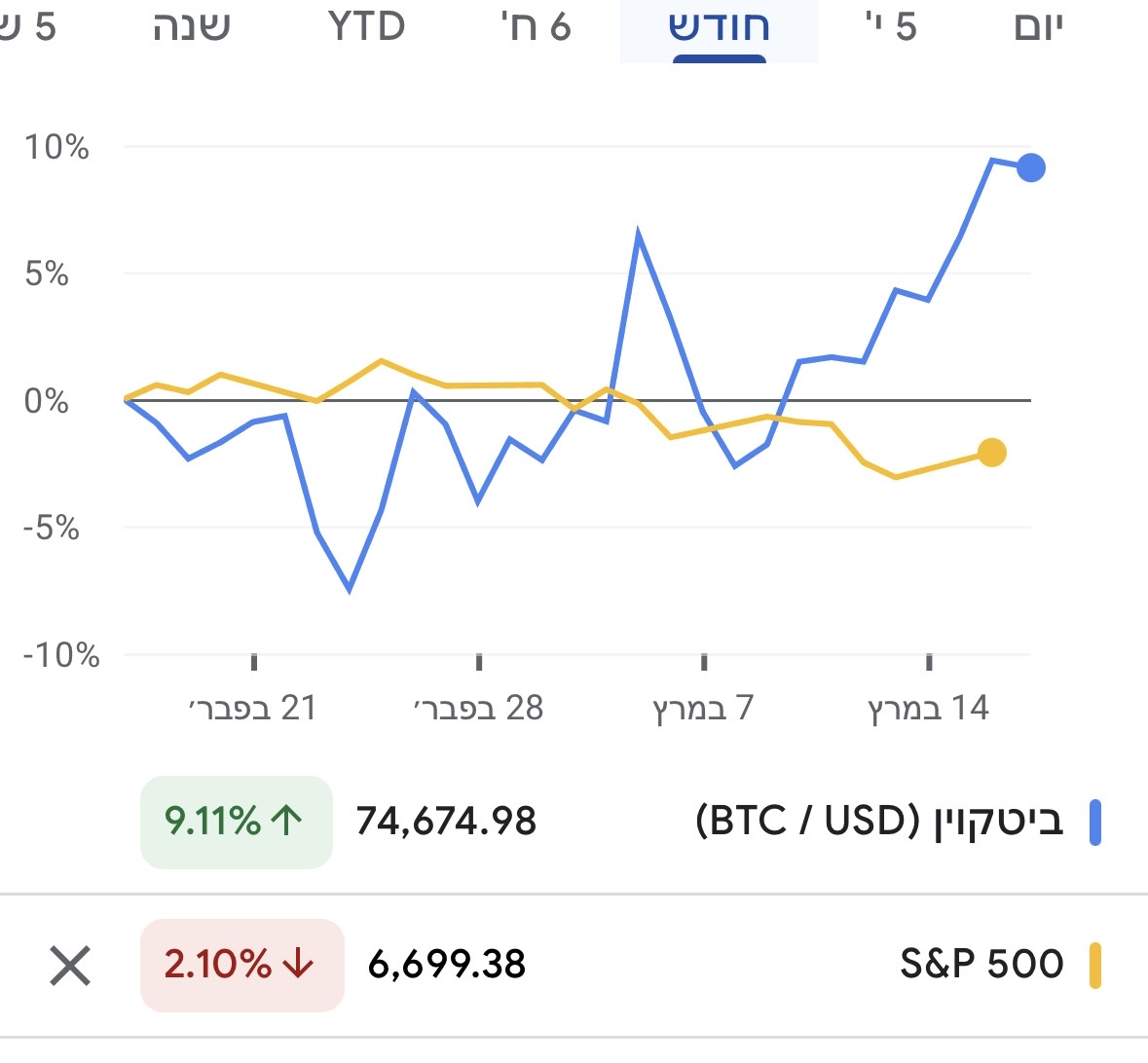Switch to the 6 ח' six-month tab
This screenshot has width=1148, height=1063.
tap(535, 27)
